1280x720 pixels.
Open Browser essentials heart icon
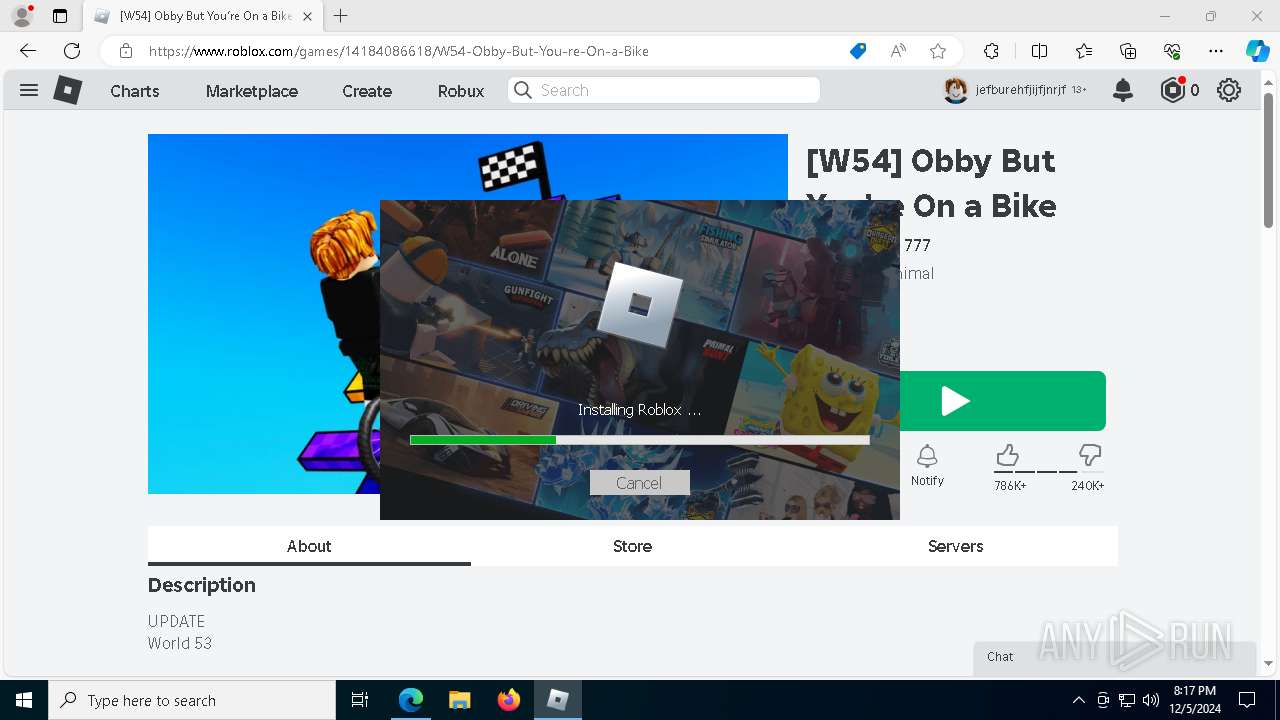[1172, 51]
